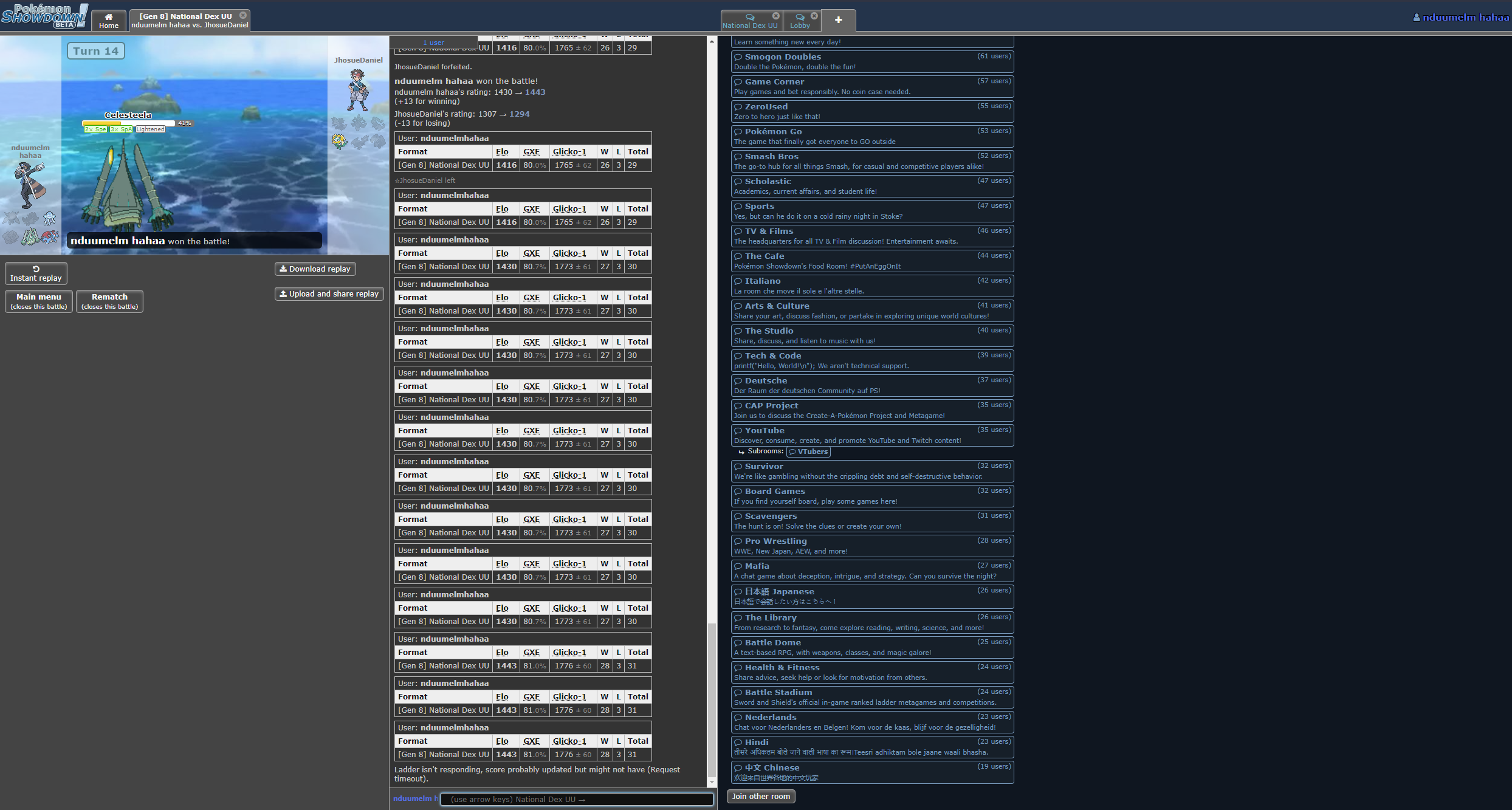
Task: Join the TV & Films room
Action: click(872, 236)
